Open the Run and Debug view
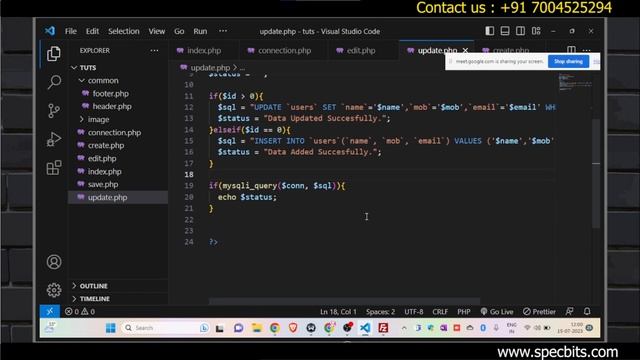 tap(53, 139)
